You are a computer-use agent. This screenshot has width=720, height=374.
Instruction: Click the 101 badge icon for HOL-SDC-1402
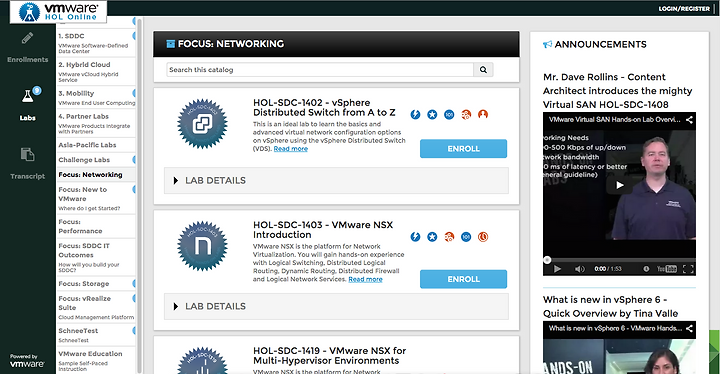click(449, 114)
